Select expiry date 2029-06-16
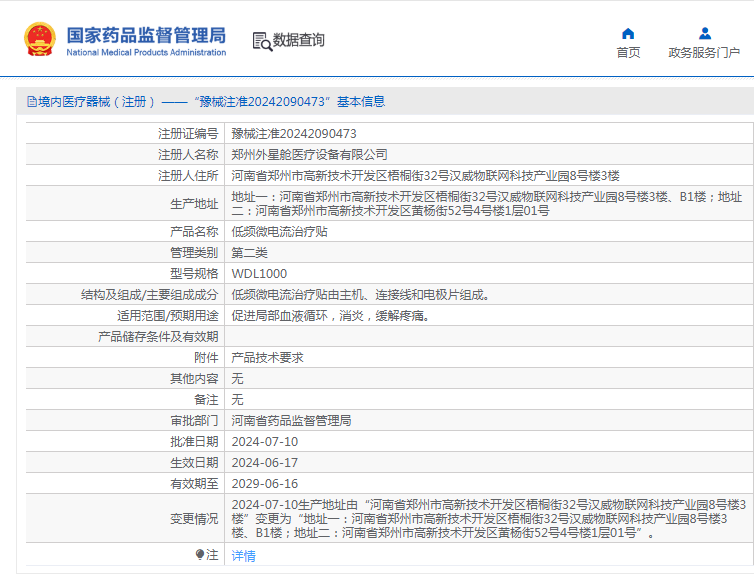This screenshot has height=575, width=754. click(x=264, y=484)
